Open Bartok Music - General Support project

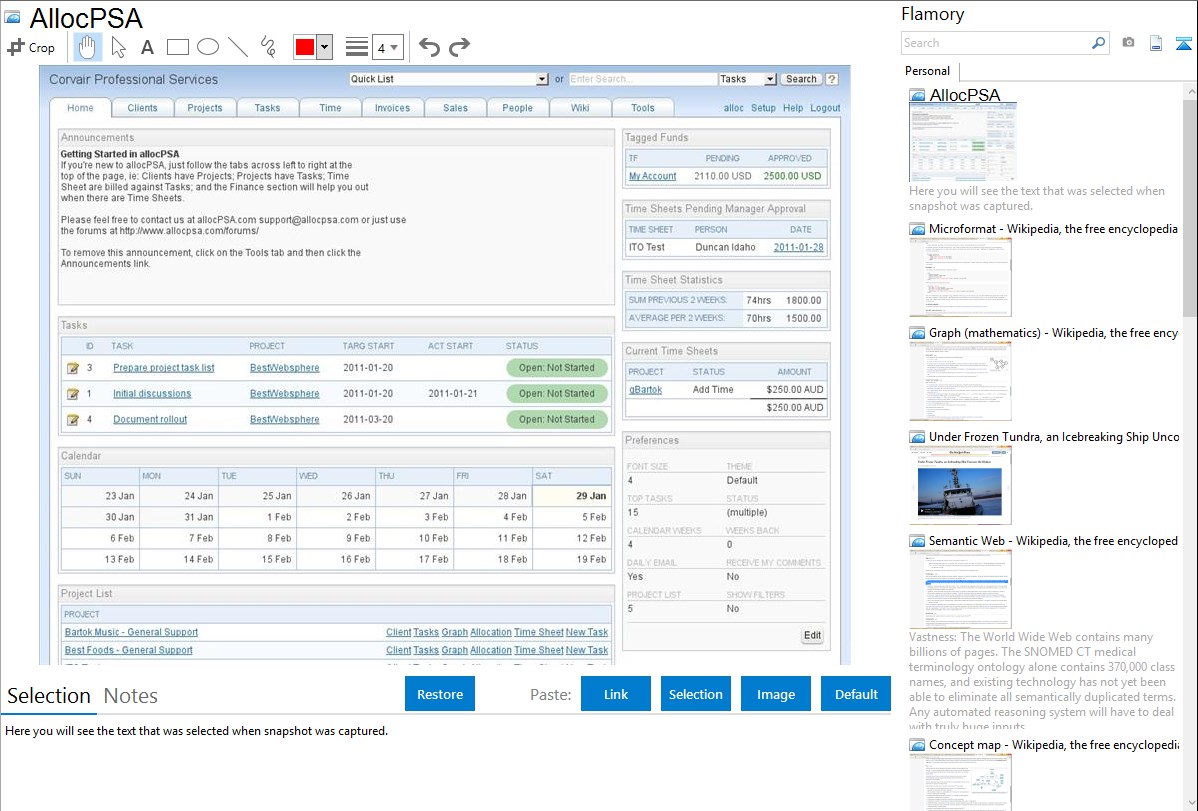coord(131,632)
